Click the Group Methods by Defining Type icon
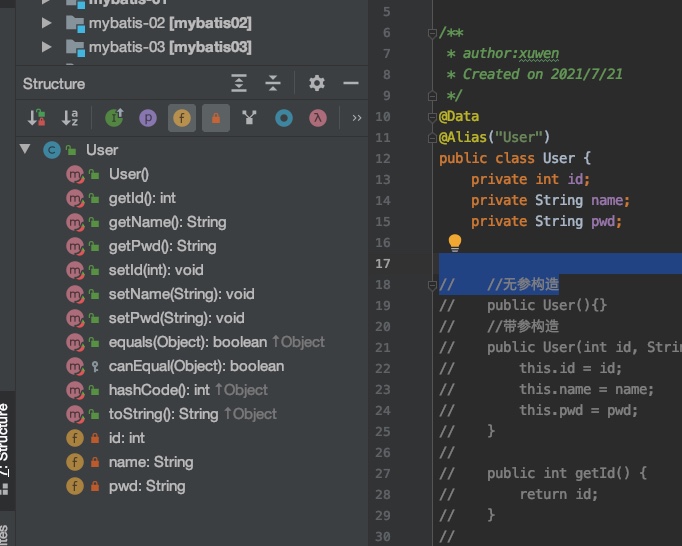The image size is (682, 546). [x=249, y=118]
